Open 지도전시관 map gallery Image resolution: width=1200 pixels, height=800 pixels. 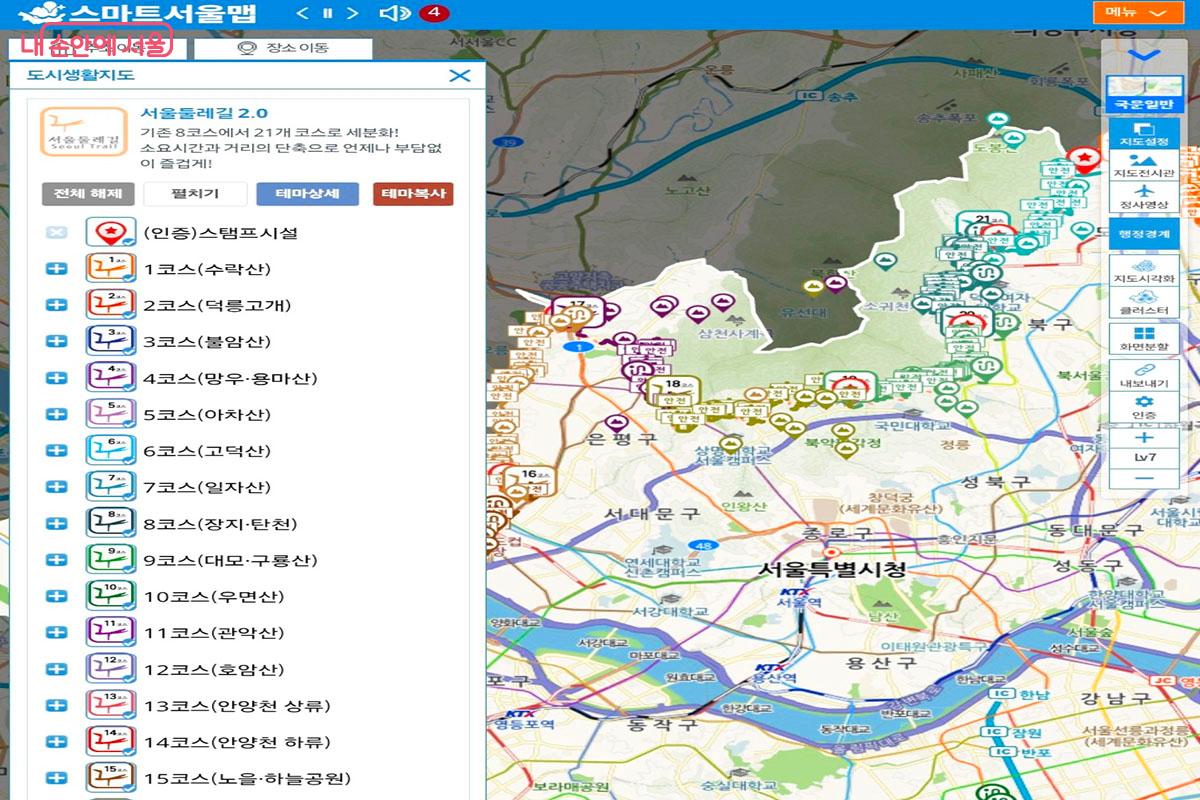click(1145, 165)
